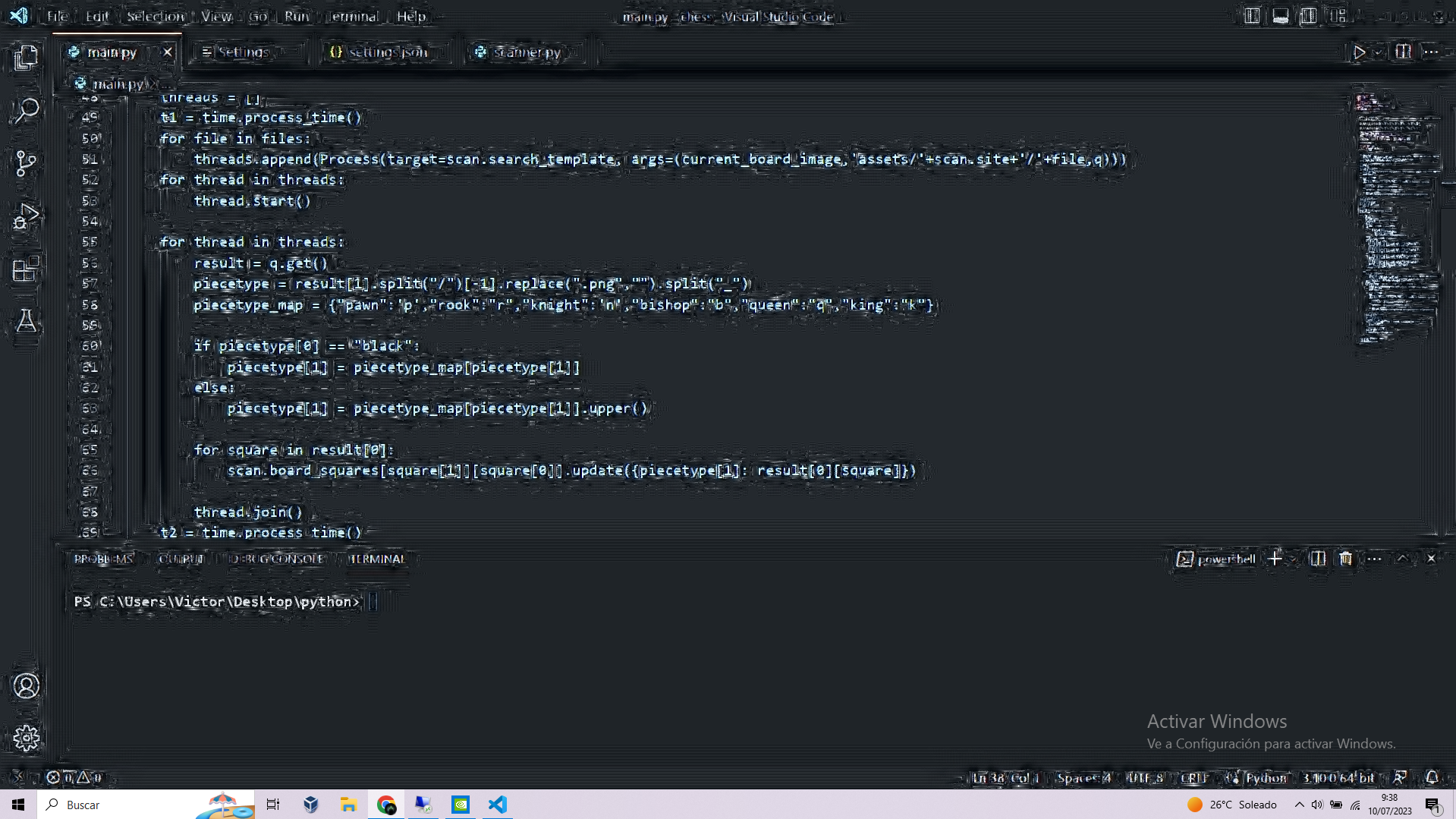
Task: Open the Manage gear icon
Action: click(27, 737)
